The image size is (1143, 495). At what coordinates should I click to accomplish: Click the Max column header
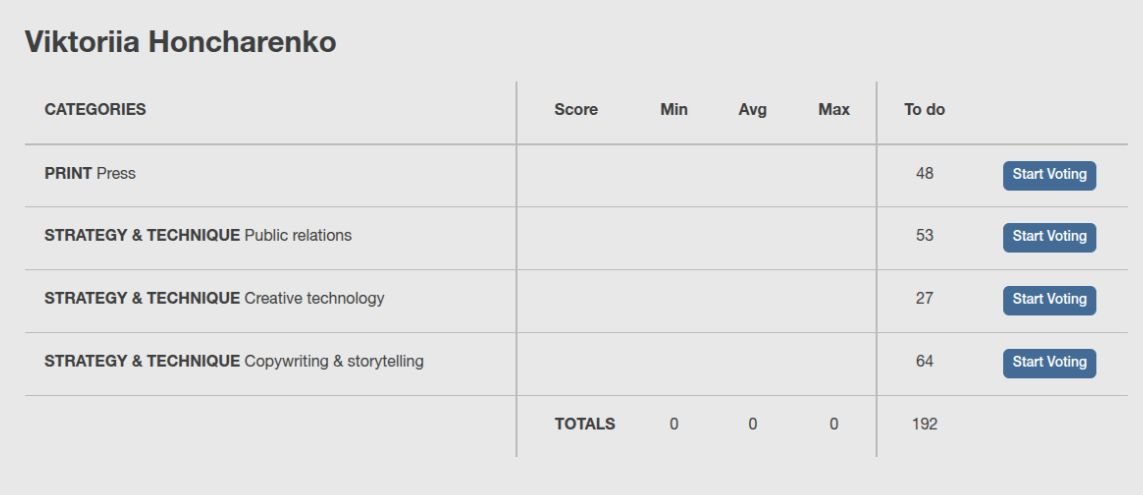click(x=834, y=109)
